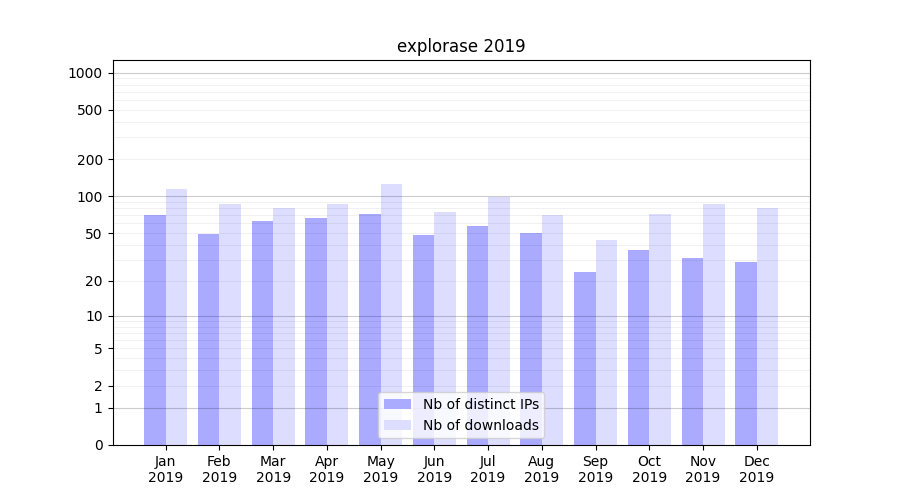
Task: Click the "Jan 2019" x-axis label
Action: click(x=166, y=469)
